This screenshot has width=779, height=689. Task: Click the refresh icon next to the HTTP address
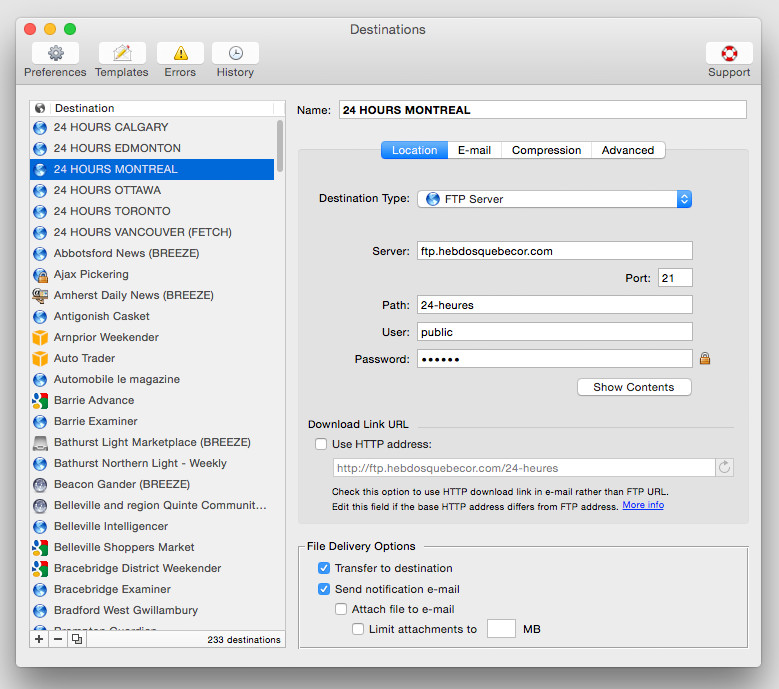point(724,467)
